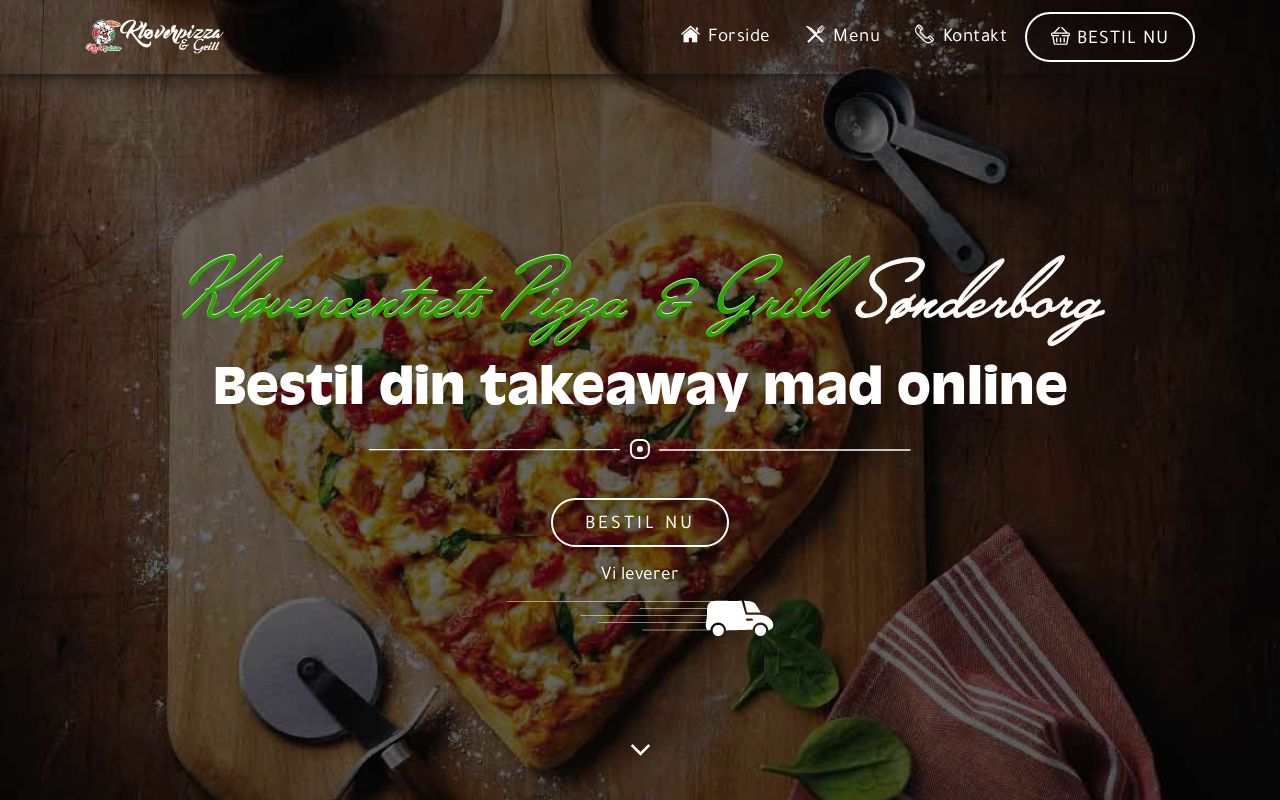Click the square divider ornament under the heading
1280x800 pixels.
click(x=640, y=449)
